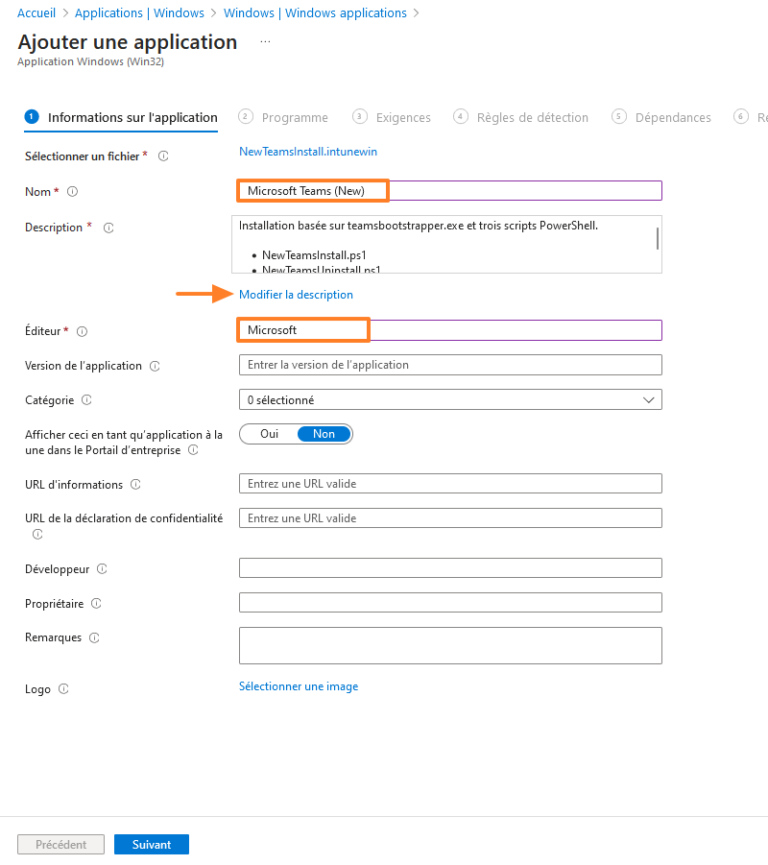This screenshot has width=768, height=865.
Task: Click the Suivant button
Action: point(151,844)
